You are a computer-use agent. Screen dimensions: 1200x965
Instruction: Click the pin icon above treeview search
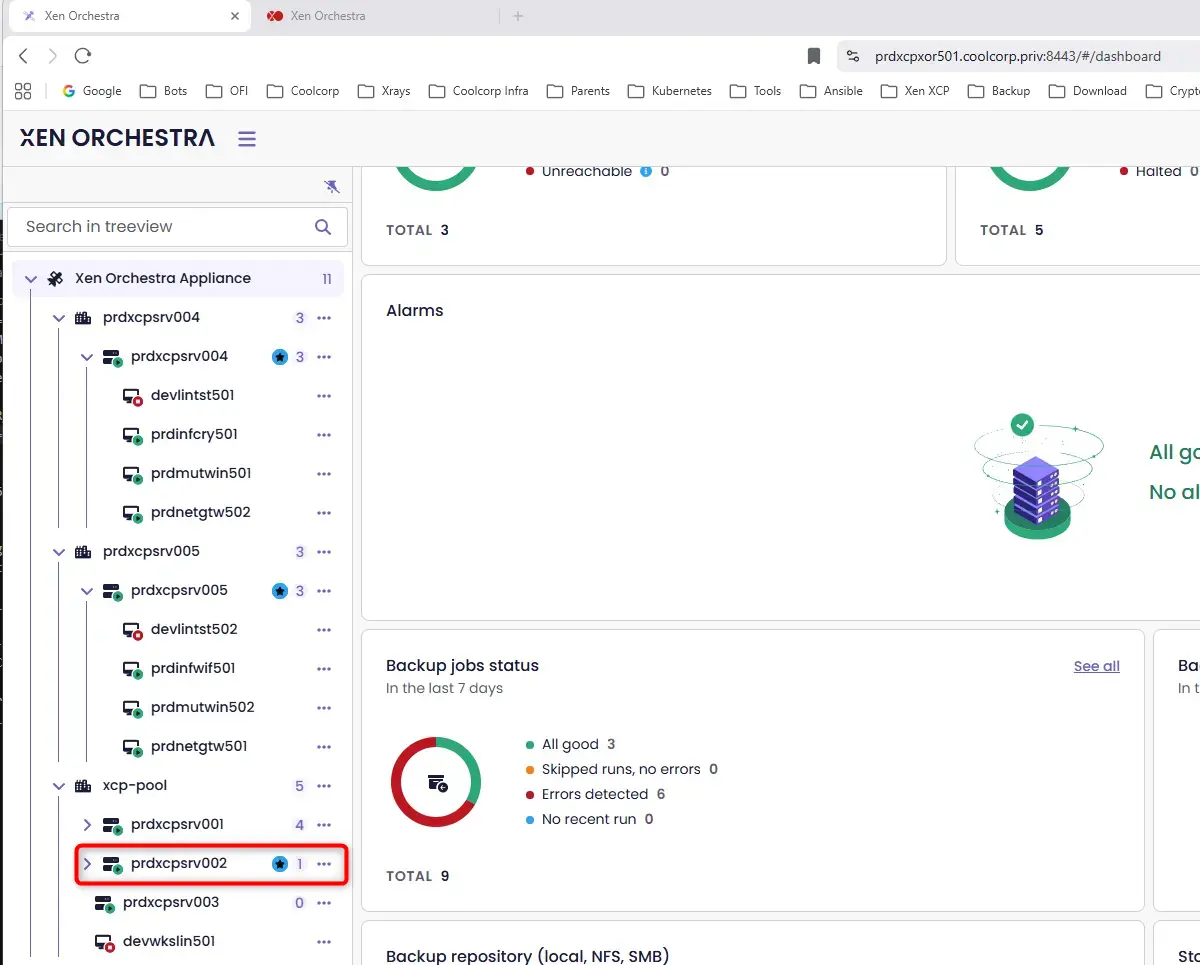point(332,186)
